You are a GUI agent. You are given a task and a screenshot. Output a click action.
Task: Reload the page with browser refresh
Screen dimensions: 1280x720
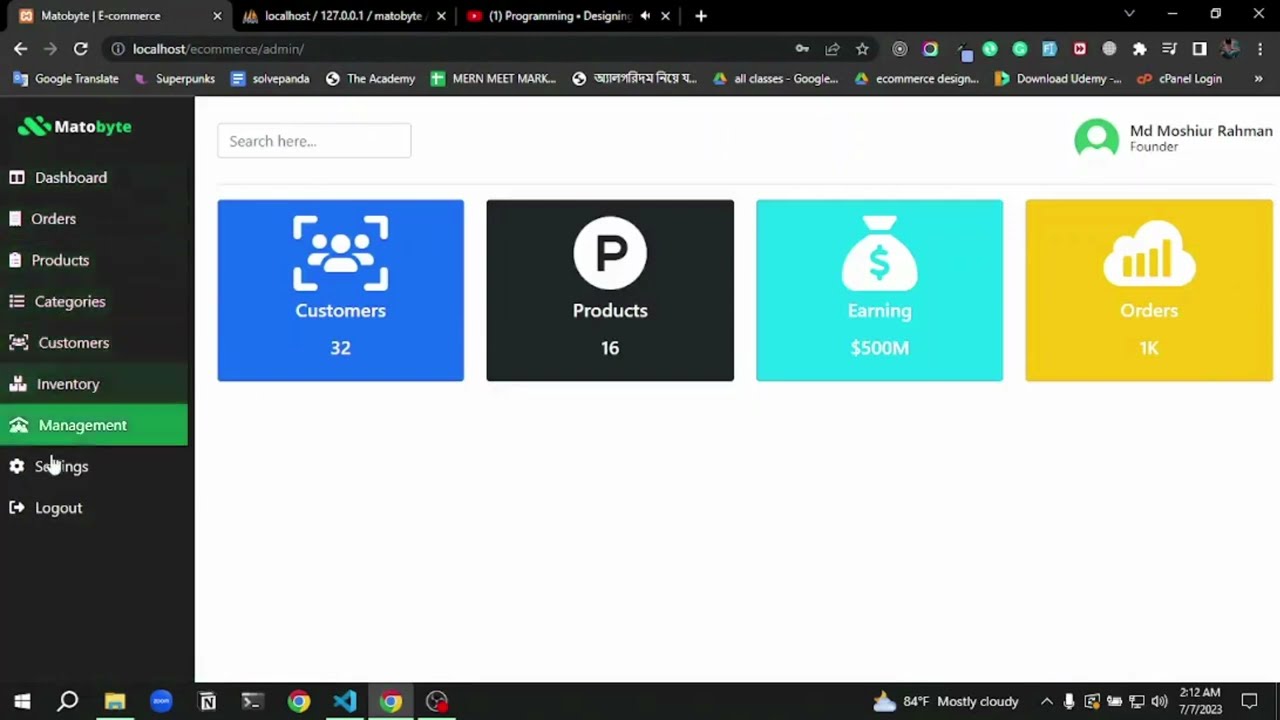coord(80,48)
